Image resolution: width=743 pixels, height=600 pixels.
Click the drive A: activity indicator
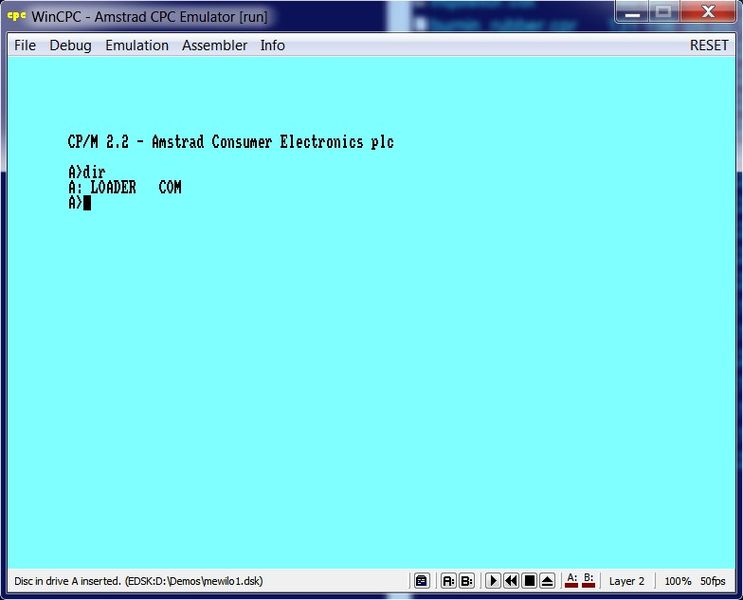572,580
